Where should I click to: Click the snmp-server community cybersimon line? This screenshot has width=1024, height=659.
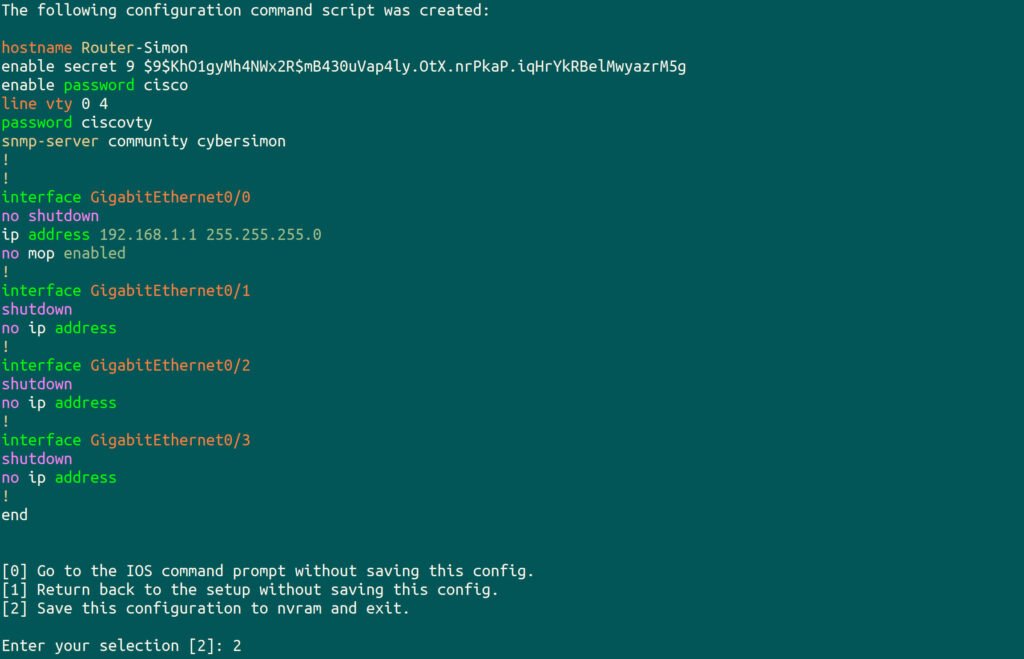(x=143, y=141)
